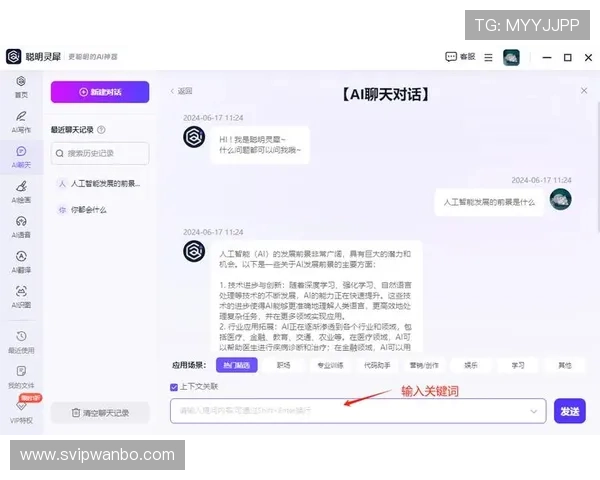600x480 pixels.
Task: Click the greeting bubble HI！我是聪明灵犀
Action: (260, 145)
